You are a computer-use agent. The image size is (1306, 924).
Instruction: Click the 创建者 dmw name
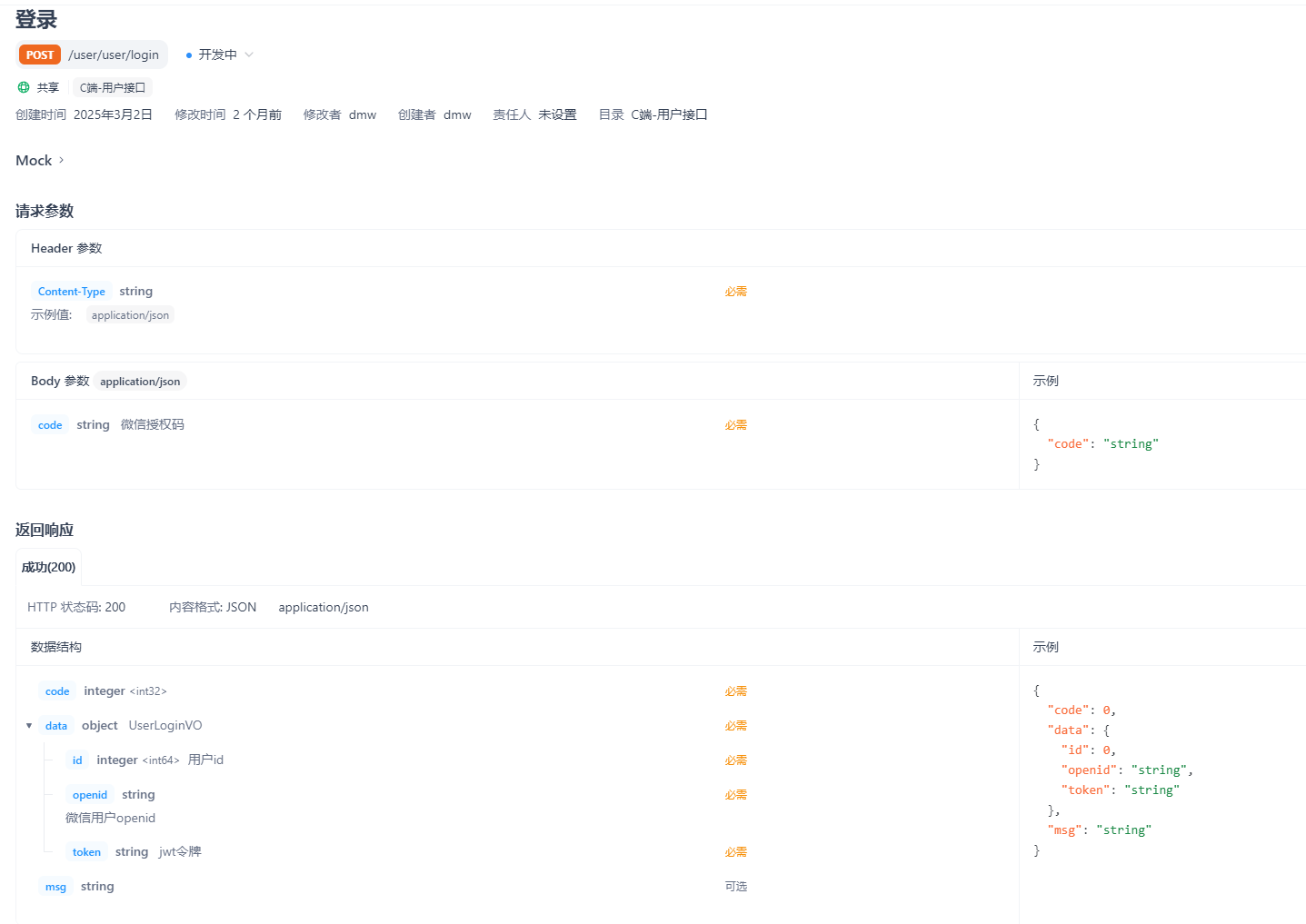pyautogui.click(x=457, y=114)
